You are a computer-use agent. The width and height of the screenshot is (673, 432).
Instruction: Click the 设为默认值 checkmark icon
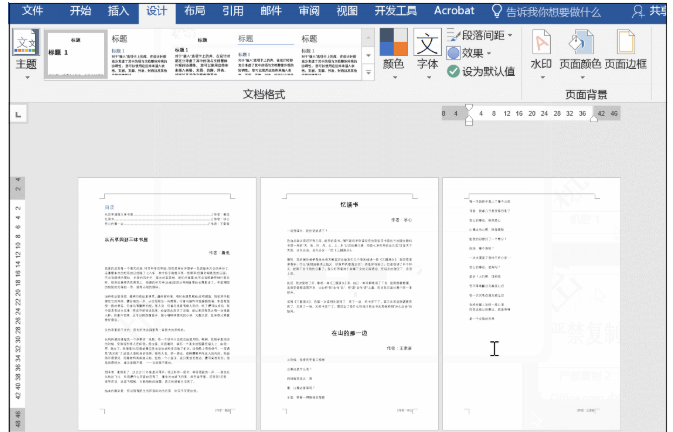[x=454, y=71]
